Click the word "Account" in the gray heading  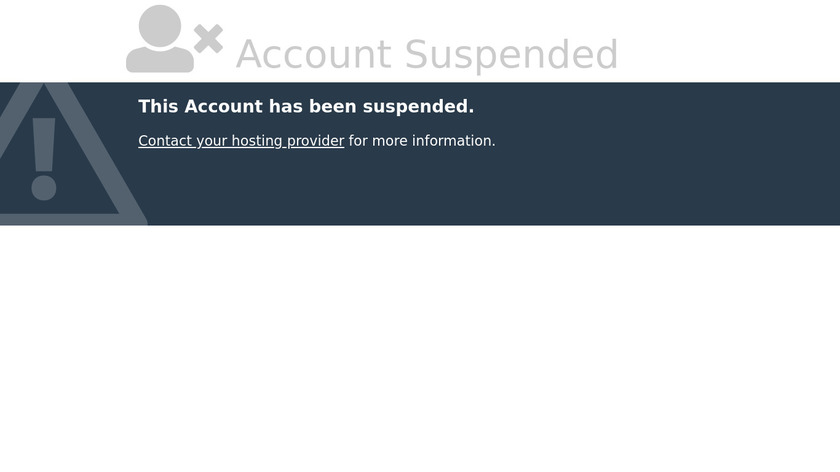pyautogui.click(x=313, y=55)
